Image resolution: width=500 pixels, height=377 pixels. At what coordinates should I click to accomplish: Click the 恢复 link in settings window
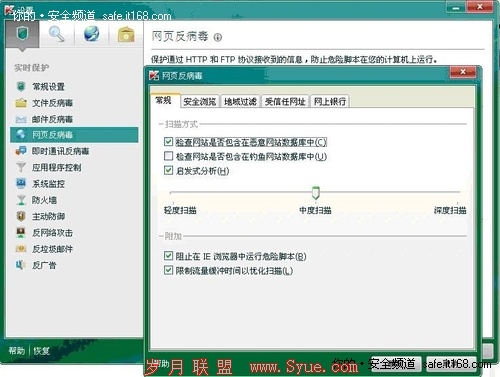click(41, 351)
